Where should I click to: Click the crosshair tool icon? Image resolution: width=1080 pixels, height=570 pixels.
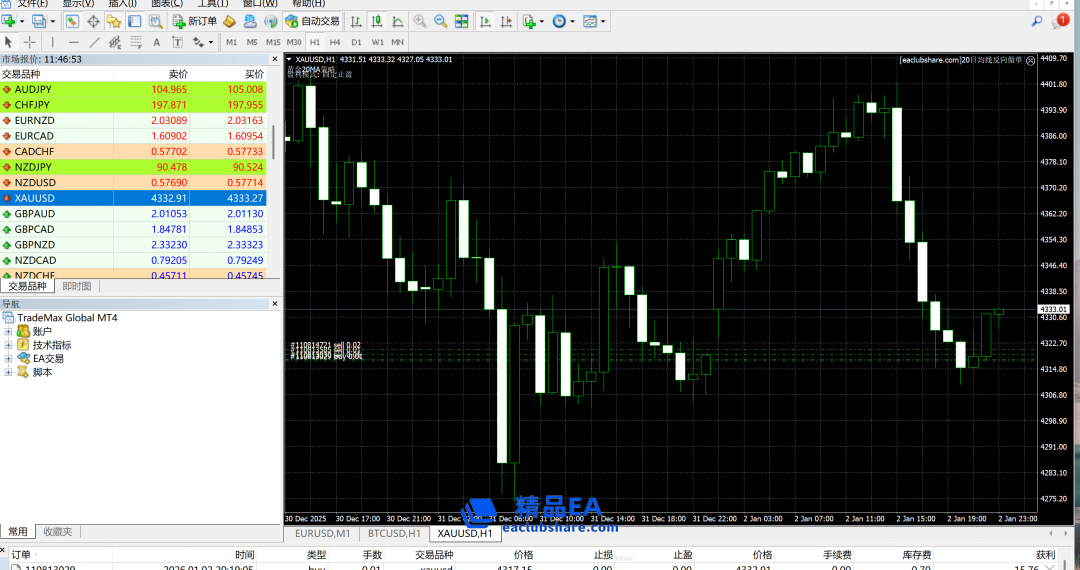(x=30, y=42)
